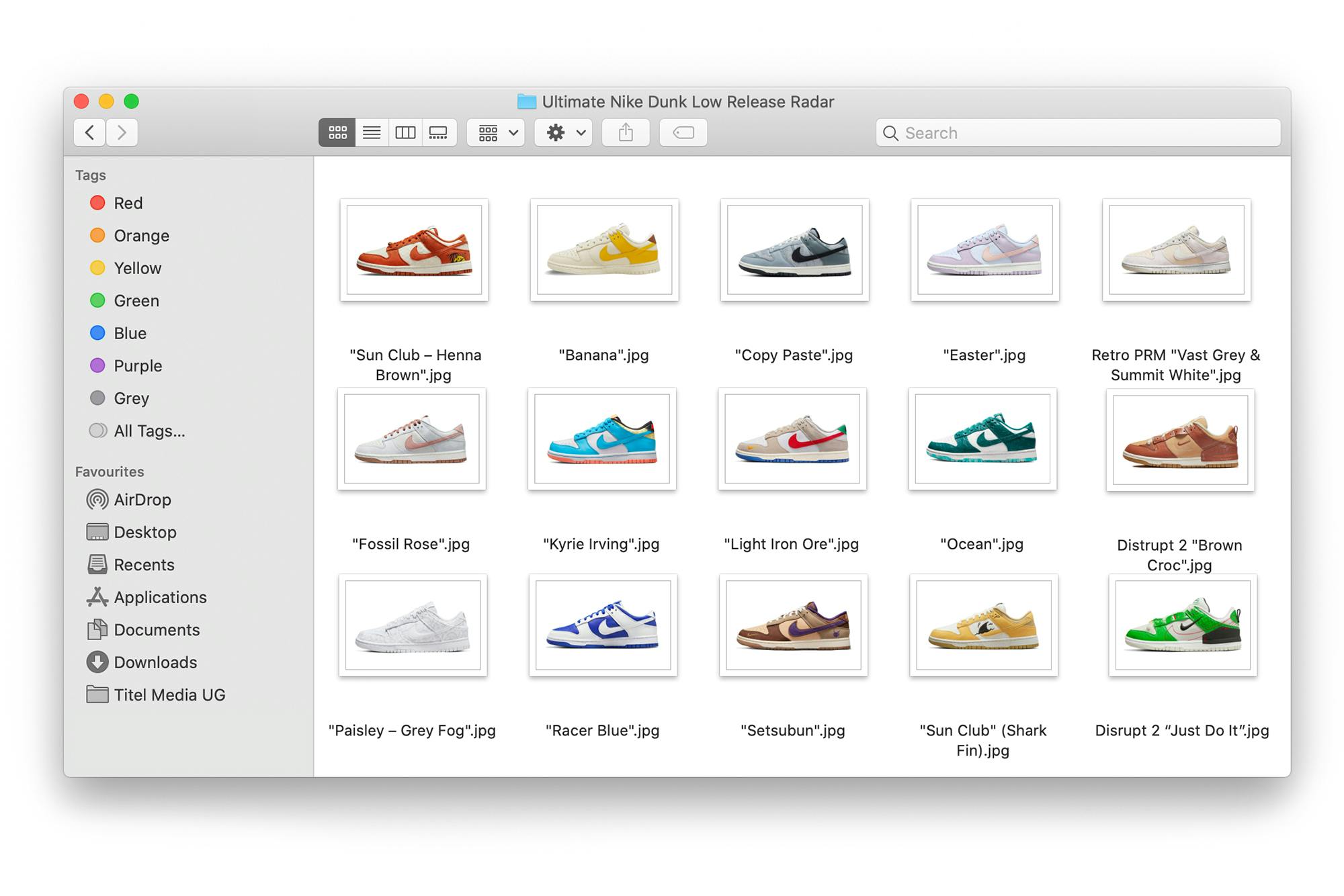Select icon view mode button
The image size is (1344, 896).
(x=337, y=133)
